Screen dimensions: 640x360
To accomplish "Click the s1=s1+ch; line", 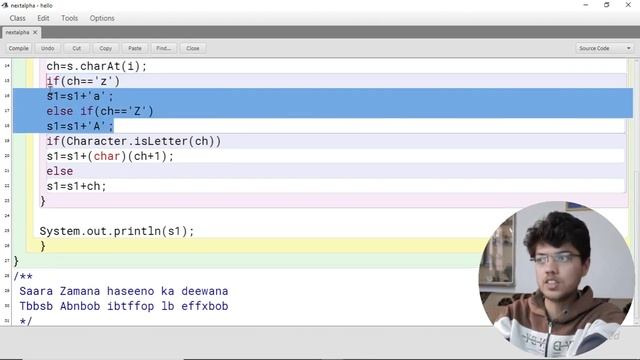I will point(76,186).
